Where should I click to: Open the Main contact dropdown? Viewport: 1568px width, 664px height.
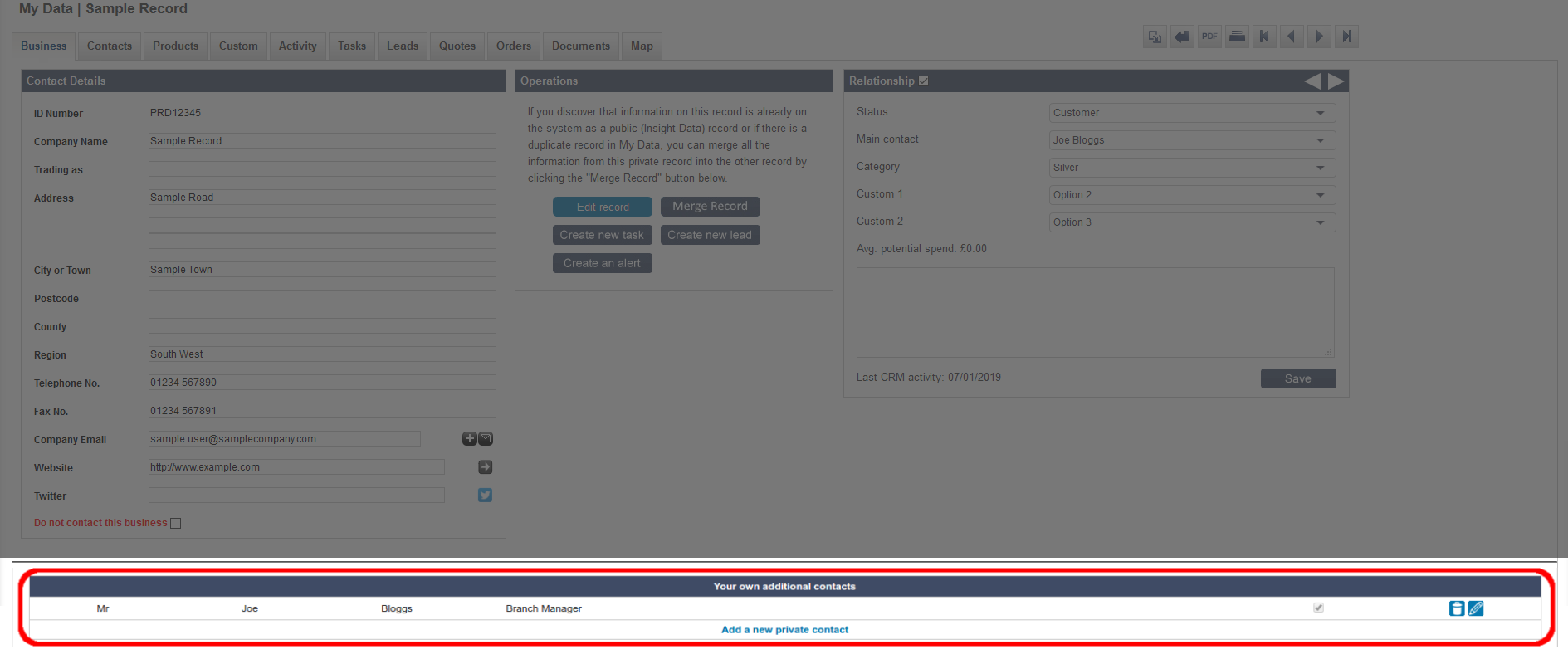1192,140
